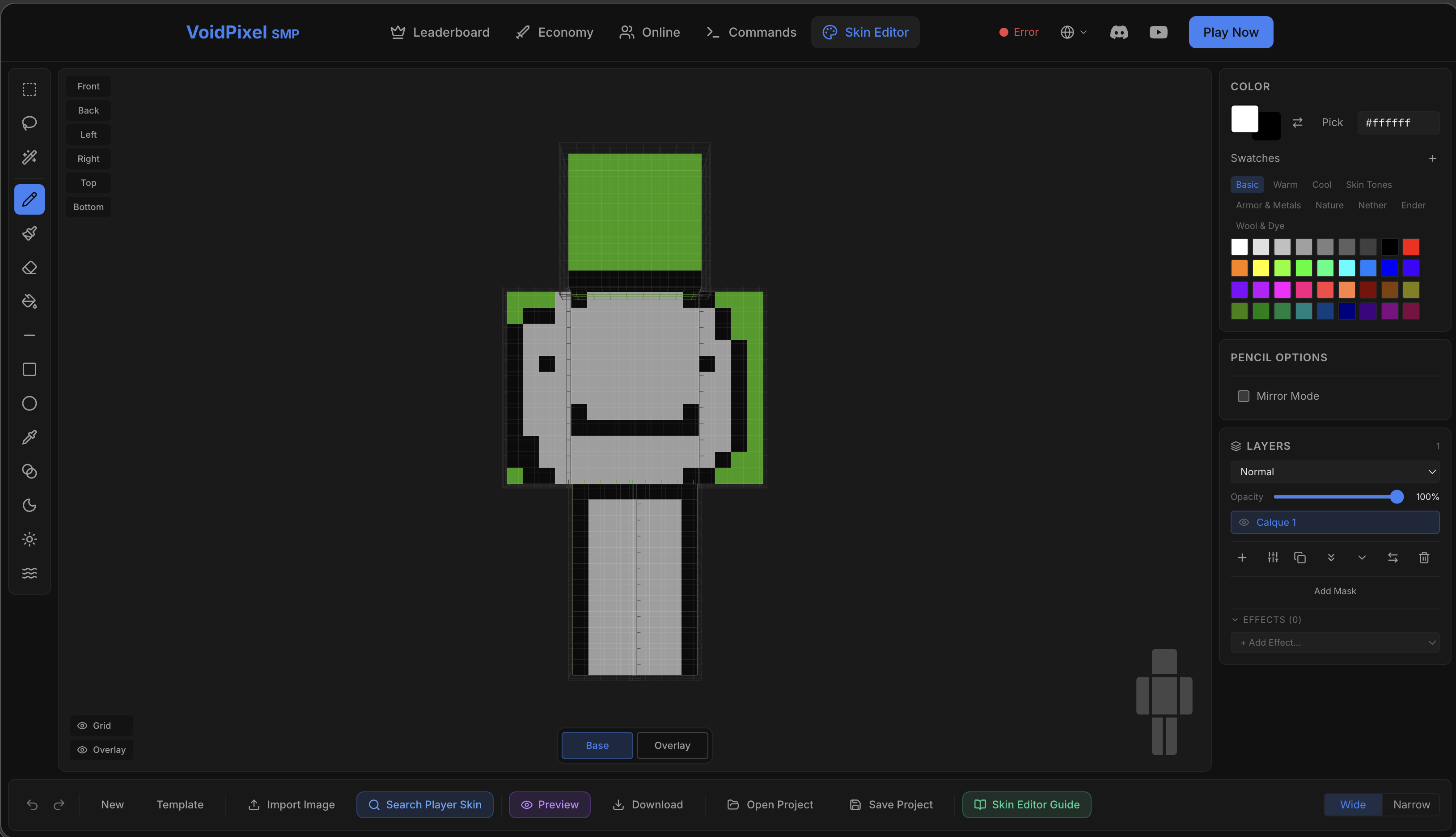This screenshot has height=837, width=1456.
Task: Choose the Paint Bucket fill tool
Action: pos(29,301)
